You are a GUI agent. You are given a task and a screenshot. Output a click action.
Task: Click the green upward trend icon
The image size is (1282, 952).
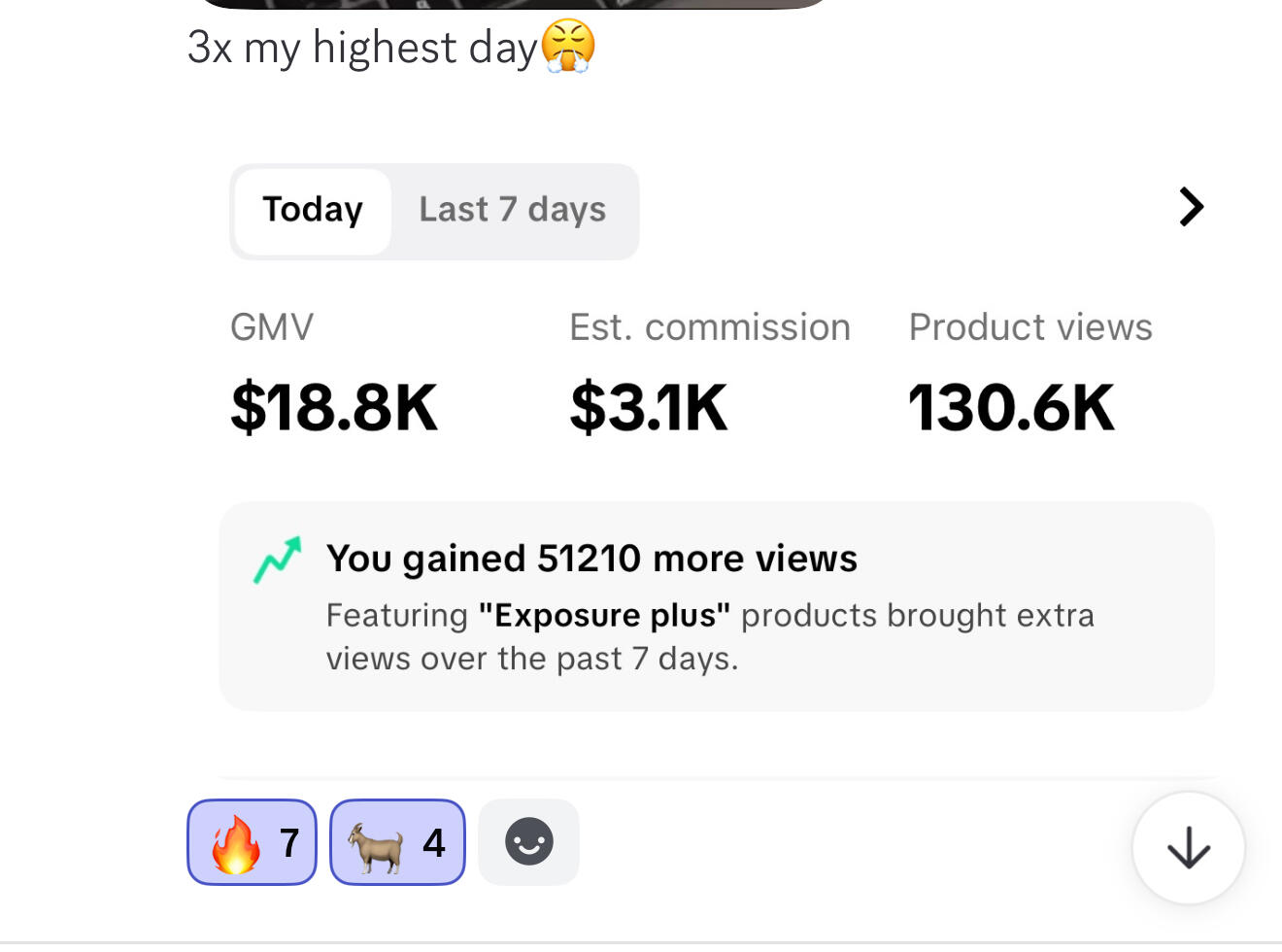pyautogui.click(x=278, y=560)
